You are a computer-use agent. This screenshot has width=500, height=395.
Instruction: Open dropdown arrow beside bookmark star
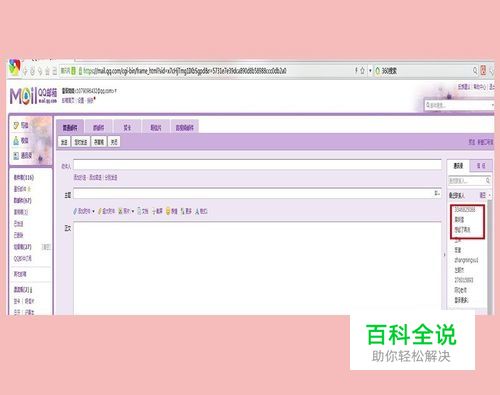(370, 71)
